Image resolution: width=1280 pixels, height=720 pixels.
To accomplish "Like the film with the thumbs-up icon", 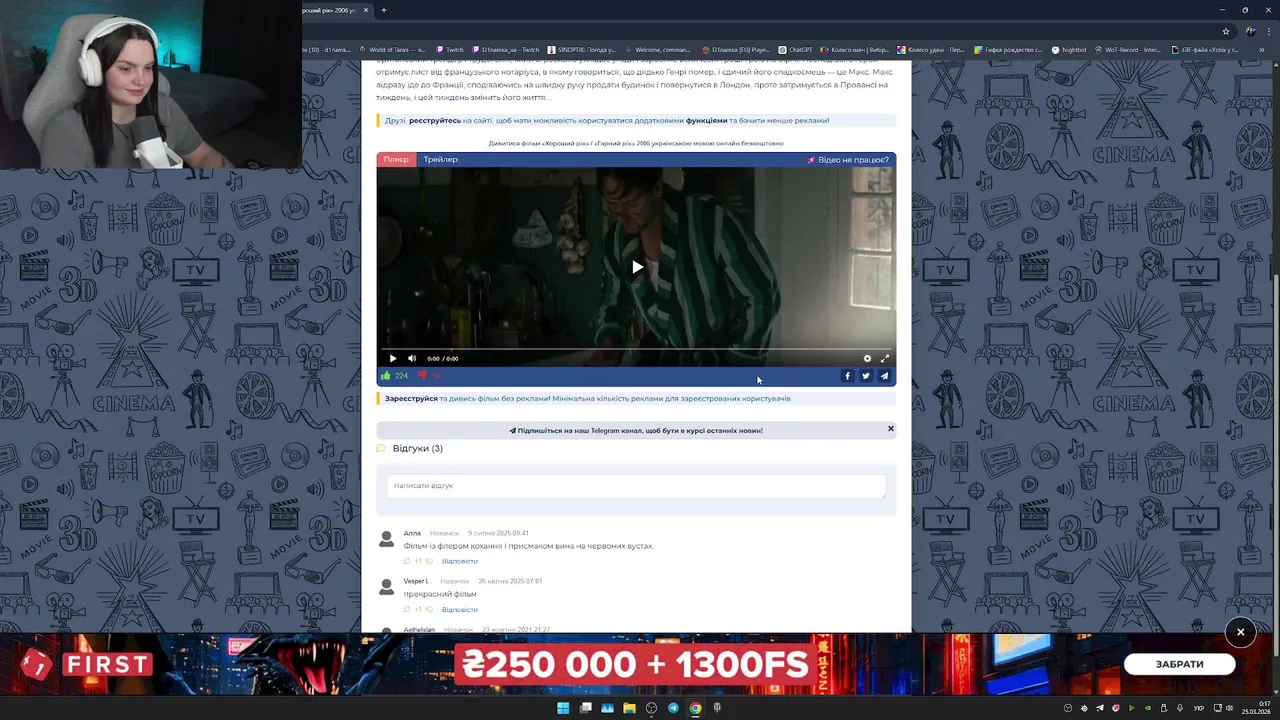I will point(386,376).
